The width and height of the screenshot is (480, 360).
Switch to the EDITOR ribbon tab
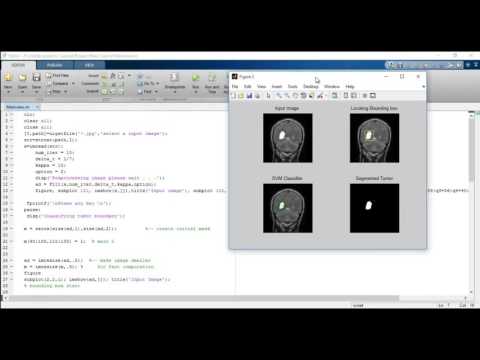tap(18, 65)
